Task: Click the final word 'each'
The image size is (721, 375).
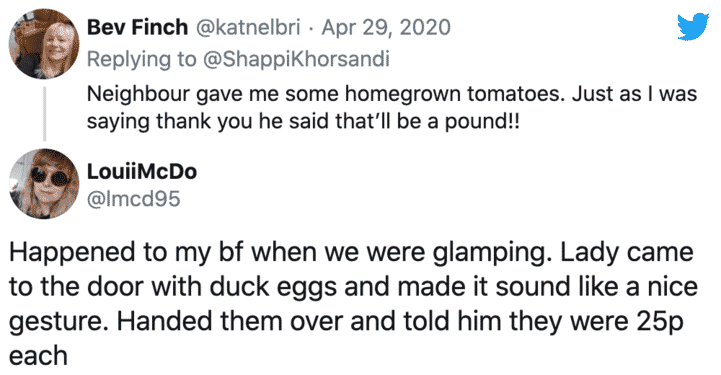Action: (38, 356)
